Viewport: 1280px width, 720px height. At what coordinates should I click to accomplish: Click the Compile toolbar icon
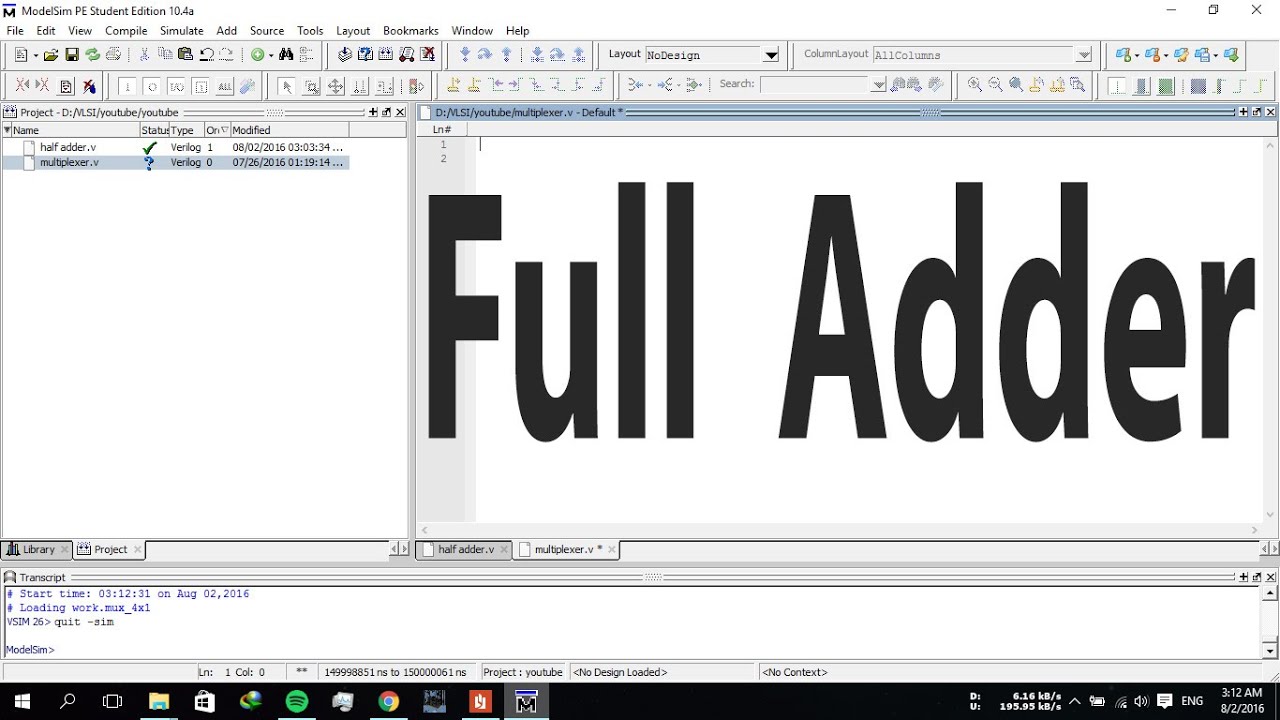(x=345, y=55)
